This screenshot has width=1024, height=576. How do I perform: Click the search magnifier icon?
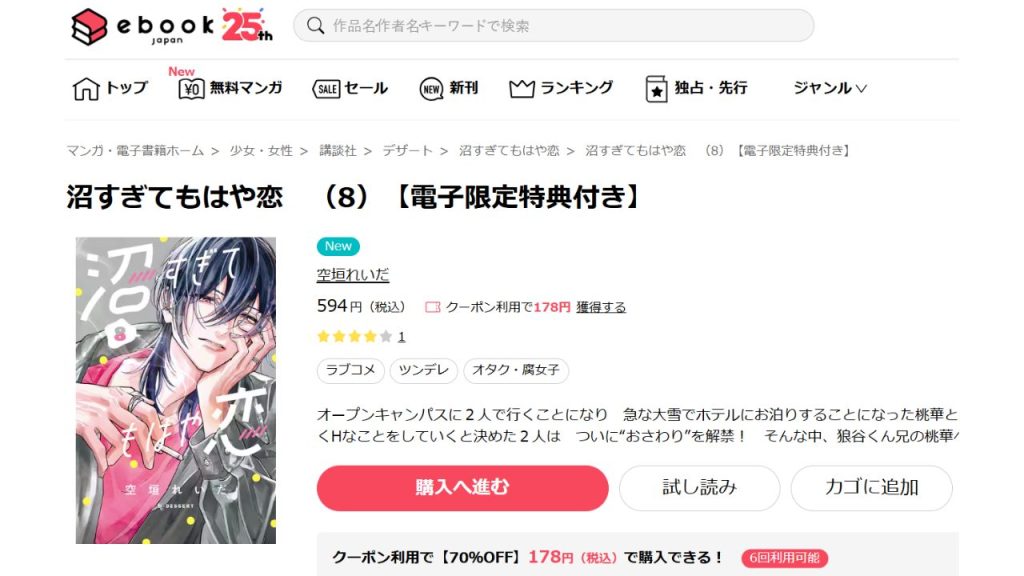click(x=315, y=26)
